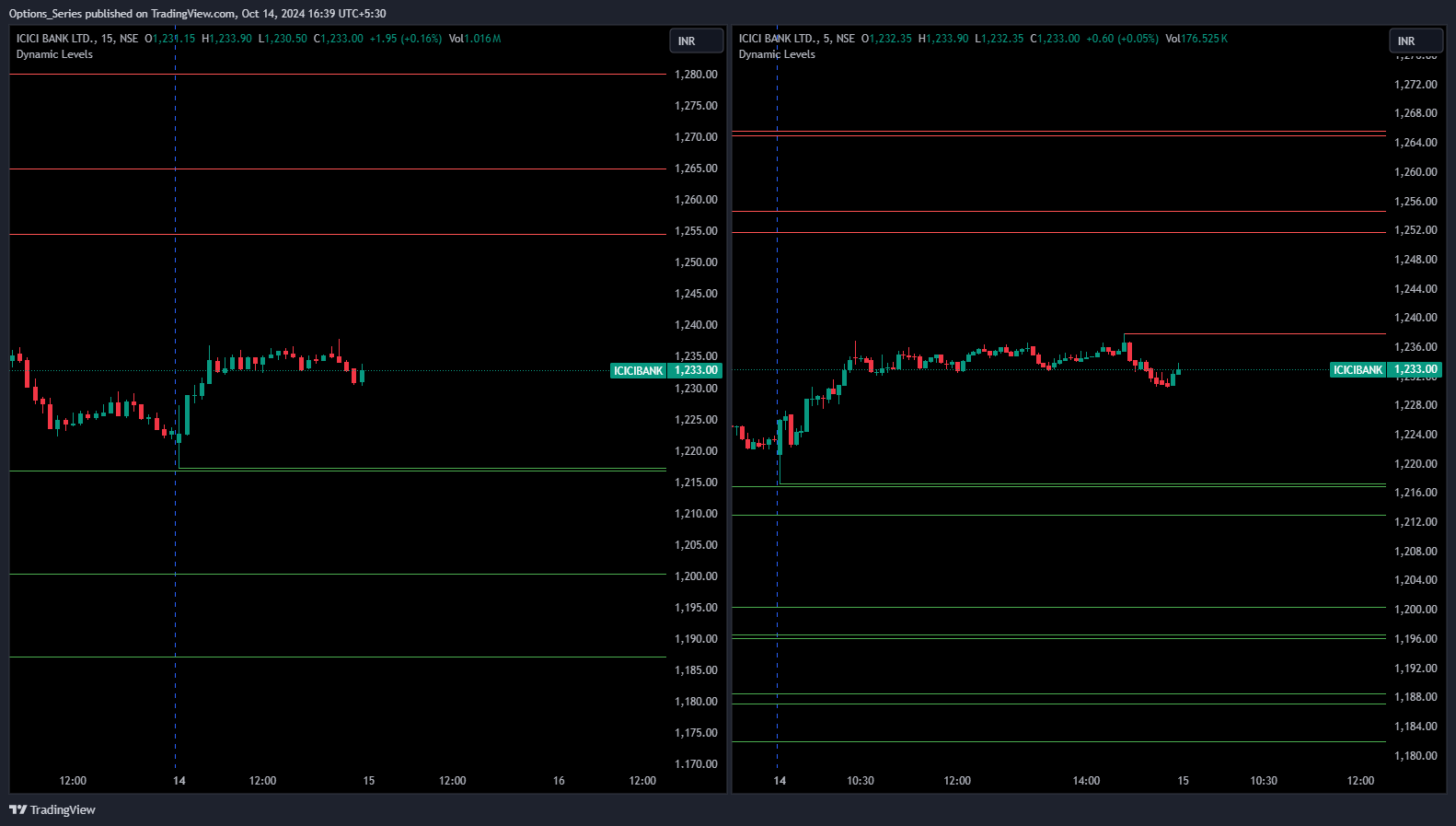Click 1,216.00 on right price axis

click(1416, 493)
